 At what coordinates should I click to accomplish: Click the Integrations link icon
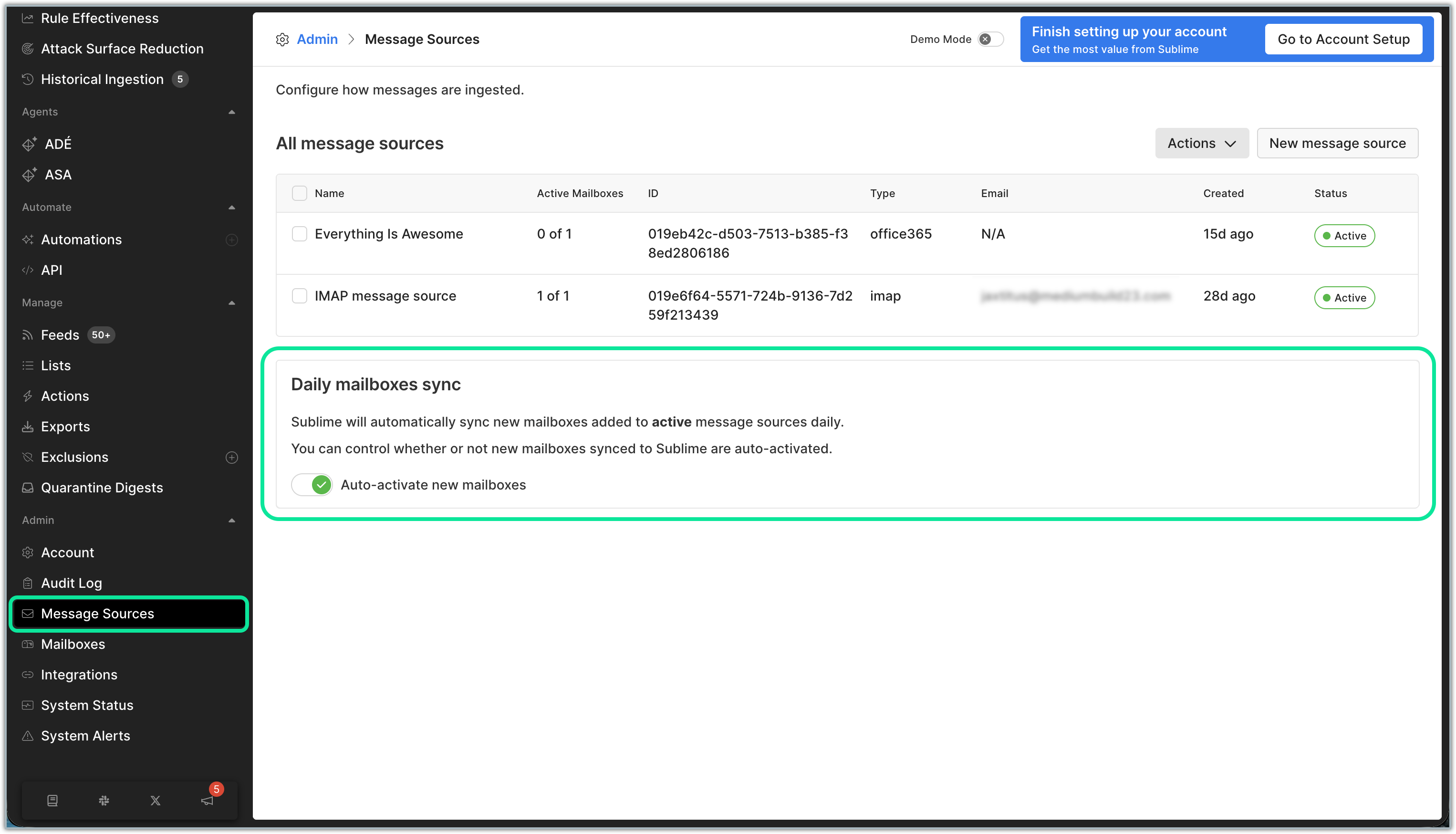(x=28, y=675)
